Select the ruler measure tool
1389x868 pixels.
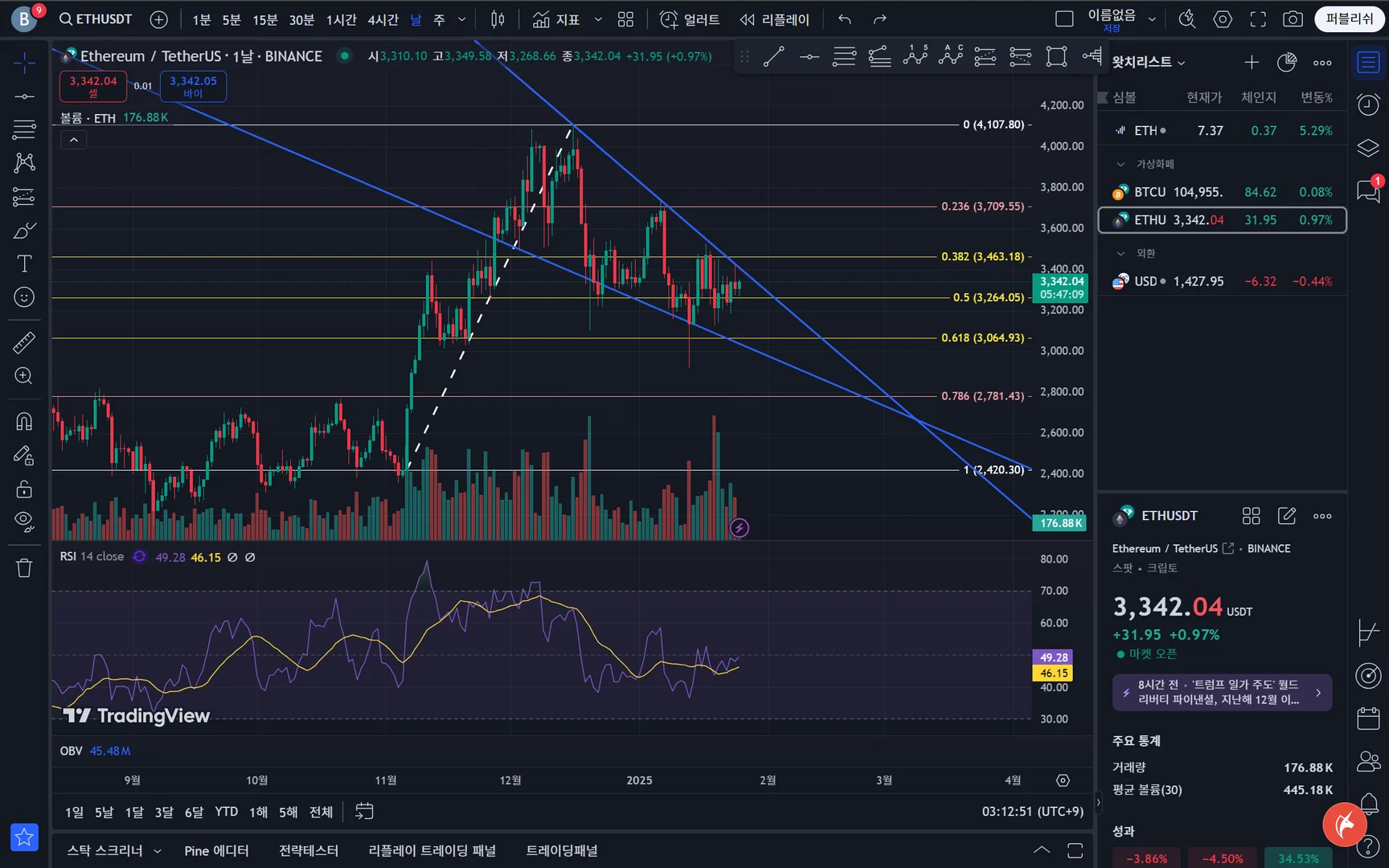pos(24,343)
